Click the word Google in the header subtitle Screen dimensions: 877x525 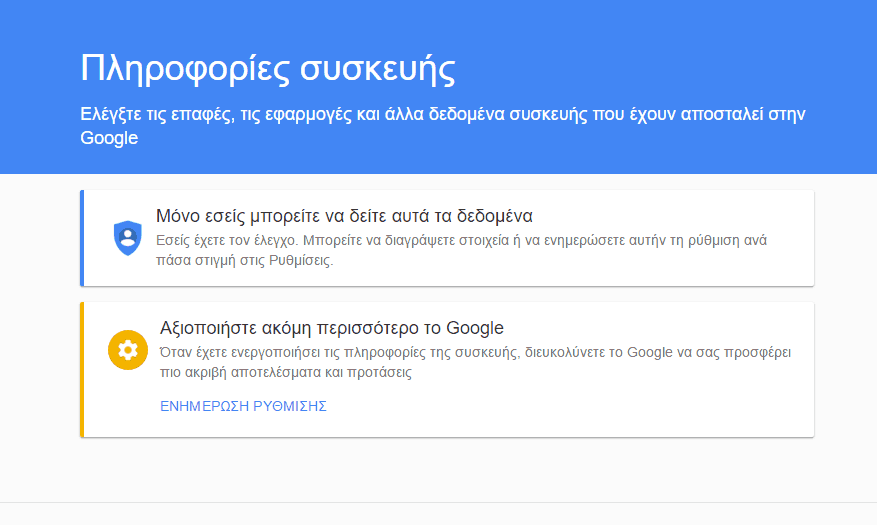tap(109, 138)
